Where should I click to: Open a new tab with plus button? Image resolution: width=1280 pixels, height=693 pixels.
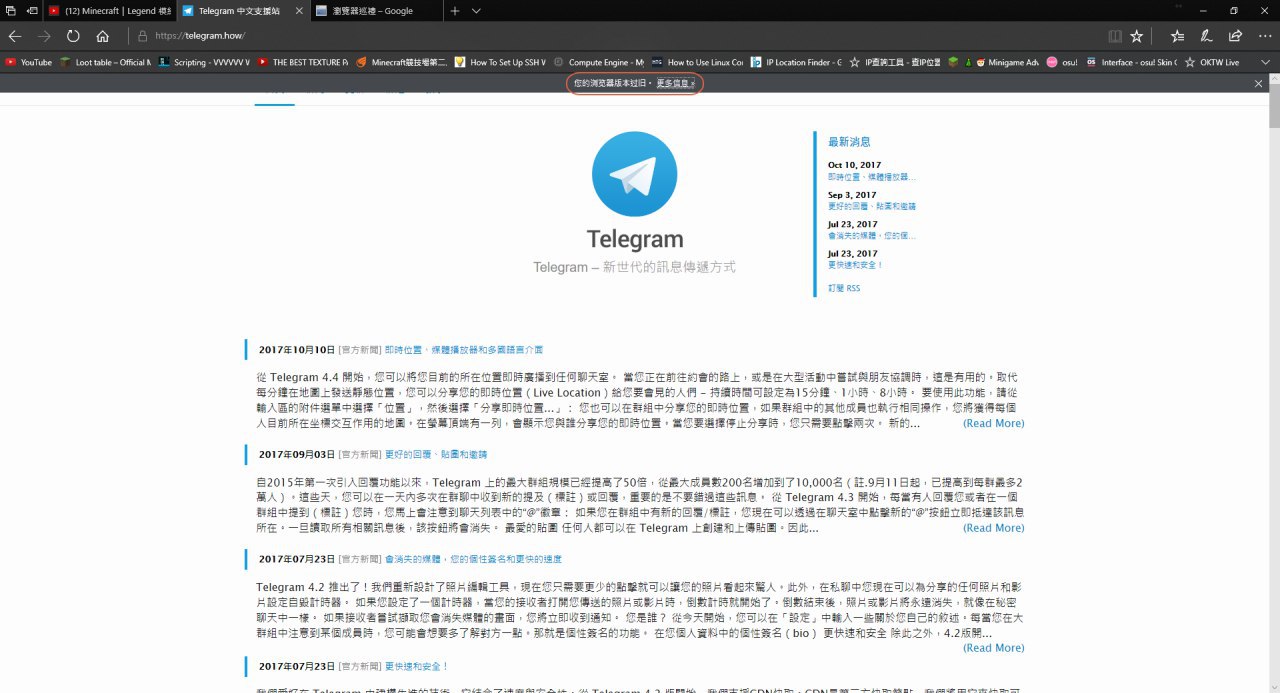[455, 10]
